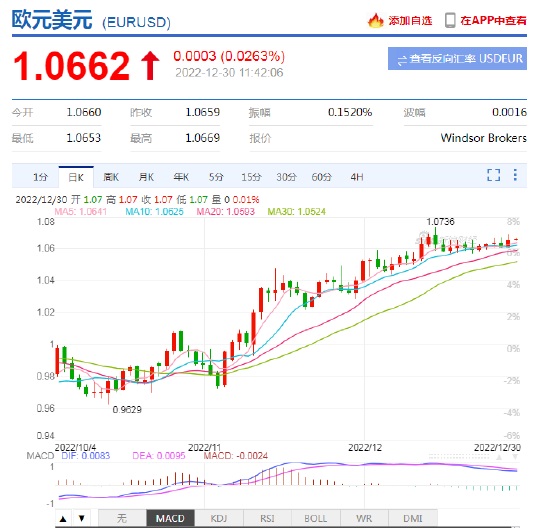The image size is (550, 528).
Task: Click the DEA: 0.0095 value
Action: click(159, 456)
